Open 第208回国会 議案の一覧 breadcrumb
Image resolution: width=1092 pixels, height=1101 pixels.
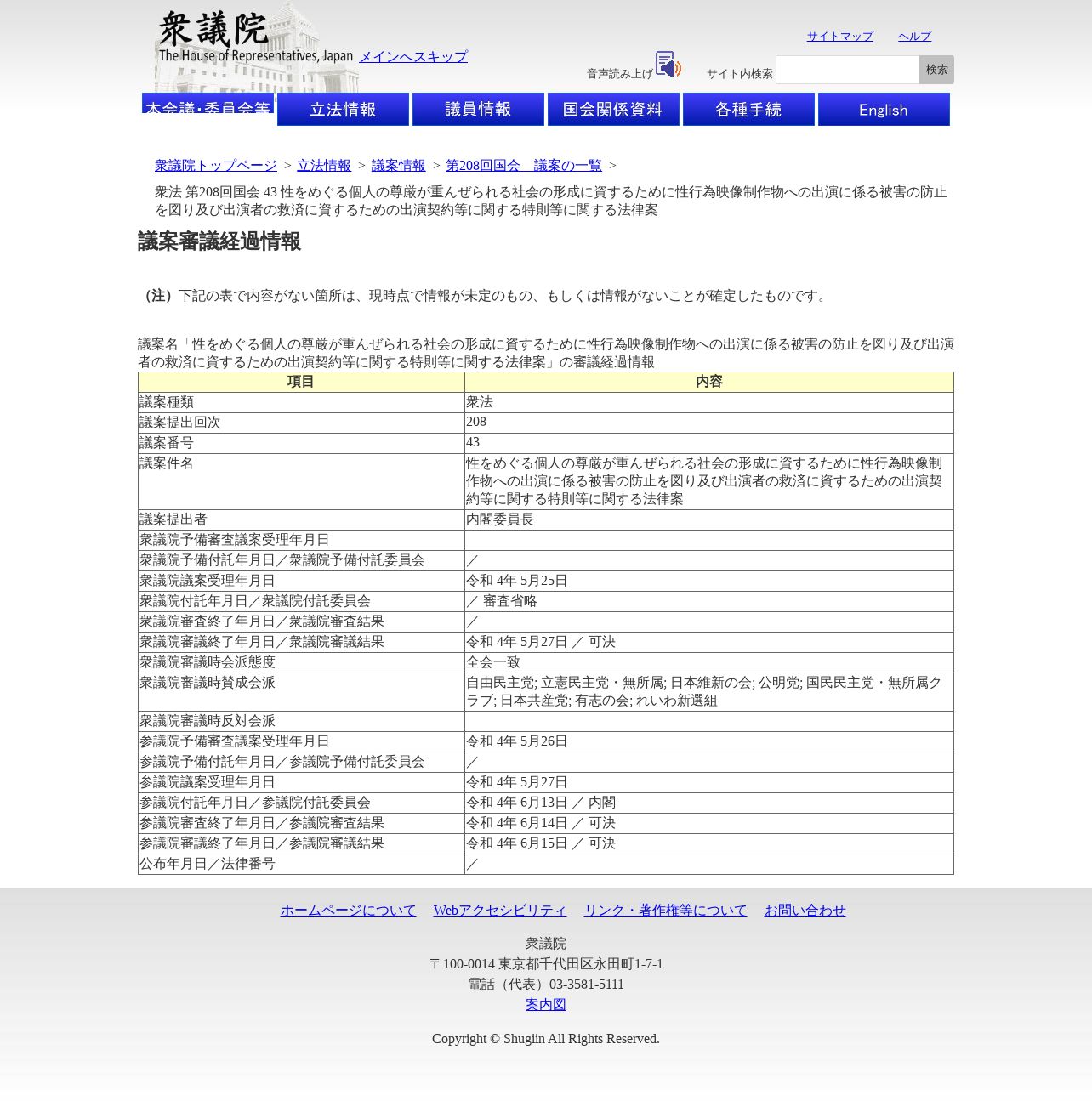pos(524,165)
